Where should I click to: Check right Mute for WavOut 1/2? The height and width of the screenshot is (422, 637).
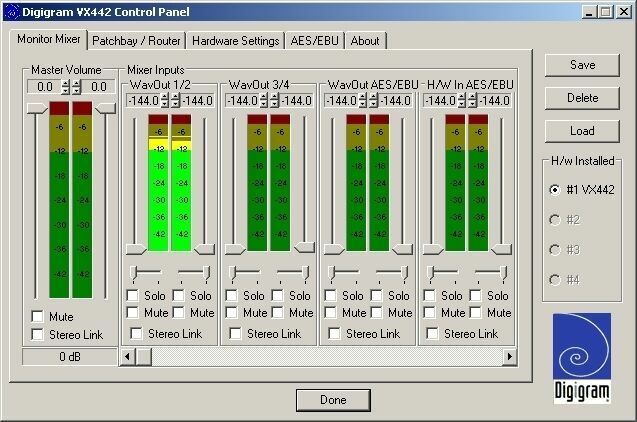pyautogui.click(x=178, y=312)
